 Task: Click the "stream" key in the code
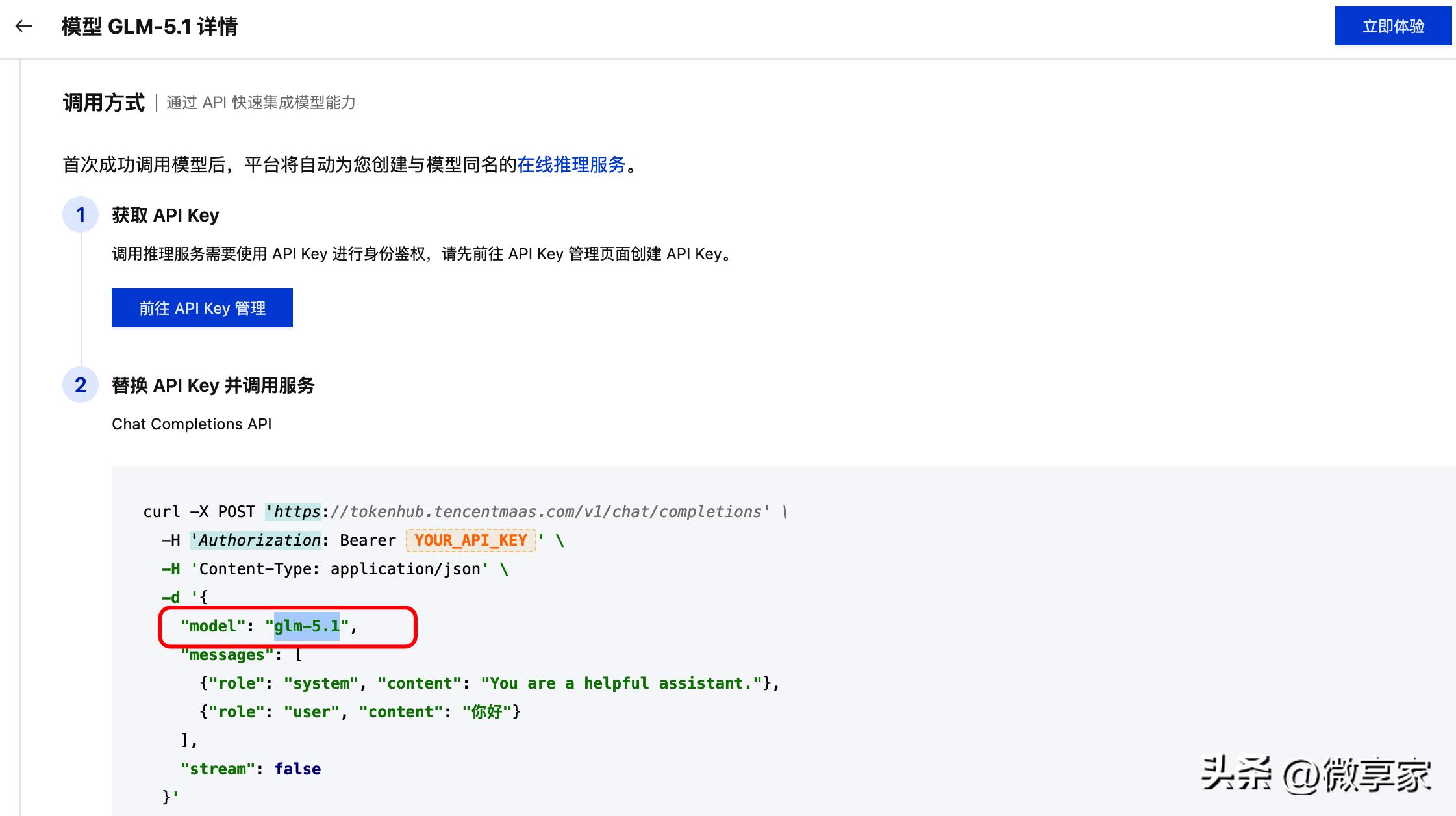click(218, 769)
